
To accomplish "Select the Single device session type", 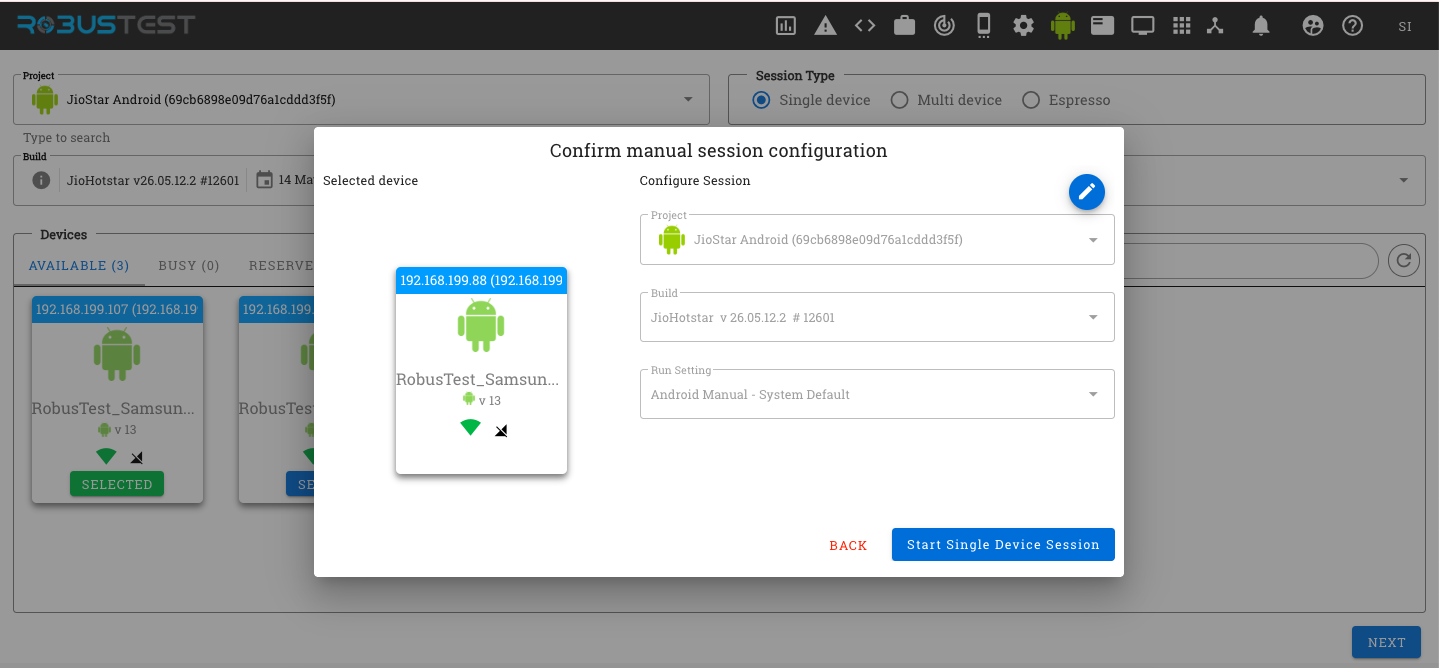I will pos(811,100).
